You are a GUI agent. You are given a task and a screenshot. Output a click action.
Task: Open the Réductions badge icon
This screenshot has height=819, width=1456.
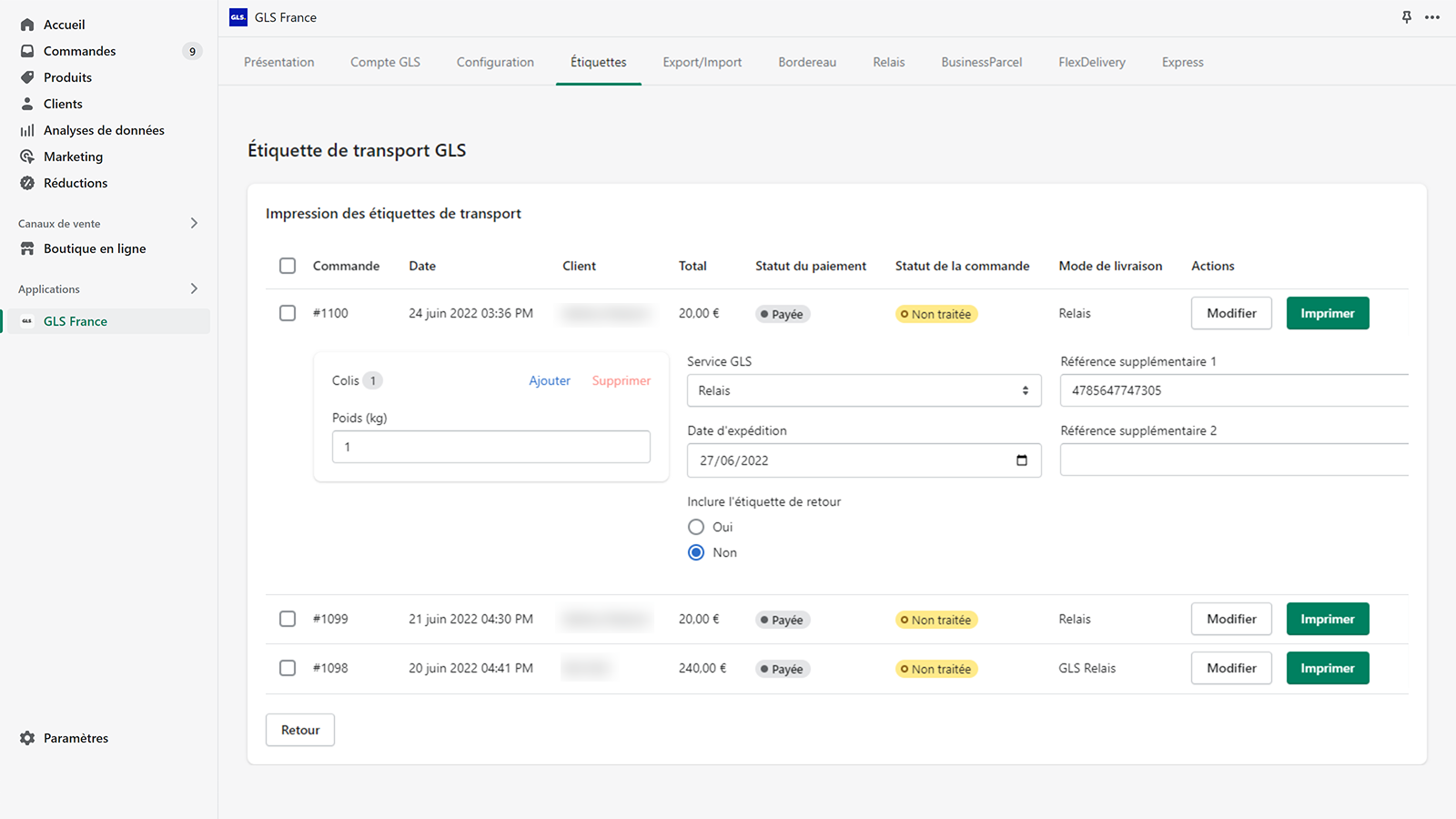click(x=27, y=183)
